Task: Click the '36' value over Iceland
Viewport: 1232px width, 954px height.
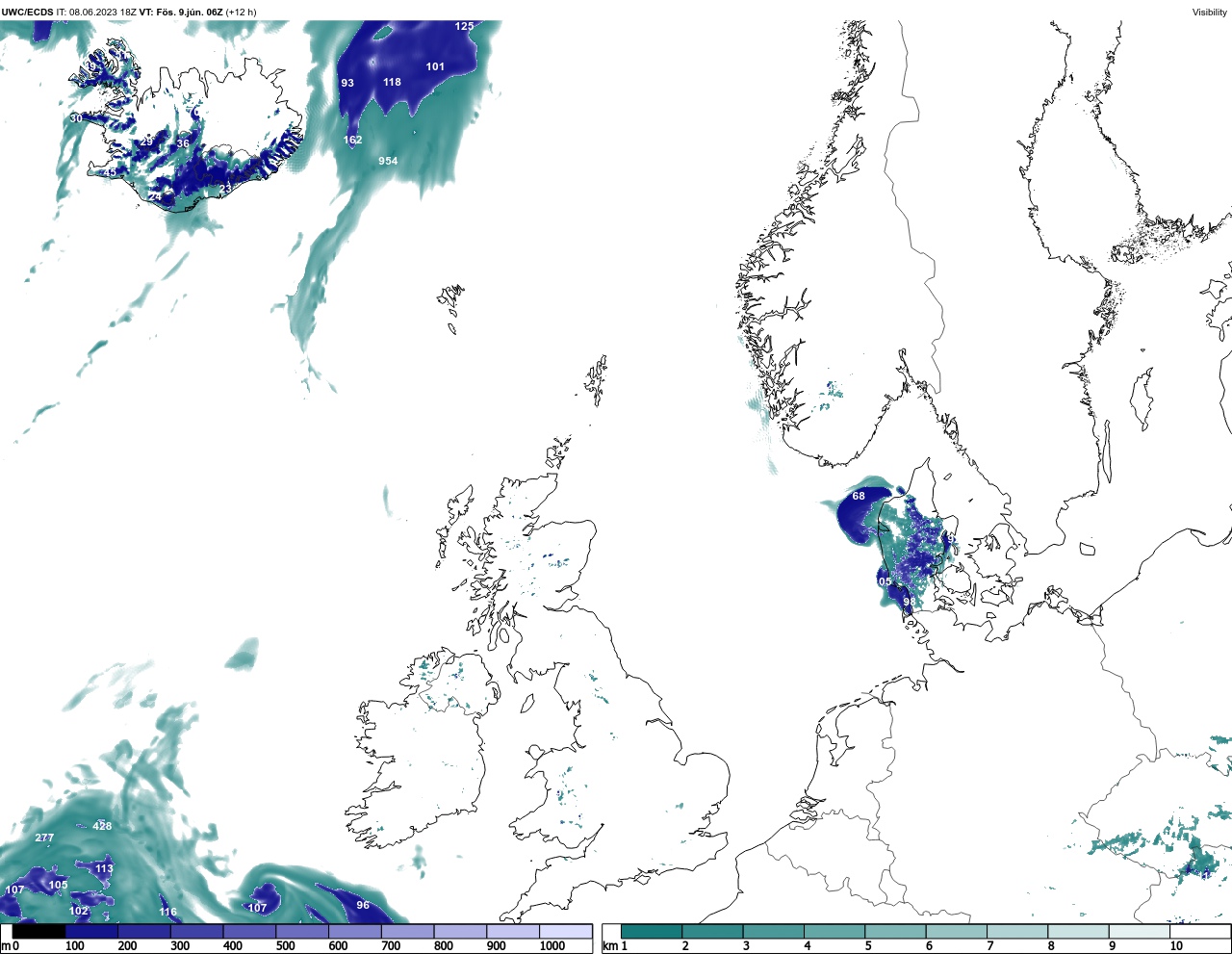Action: click(x=183, y=143)
